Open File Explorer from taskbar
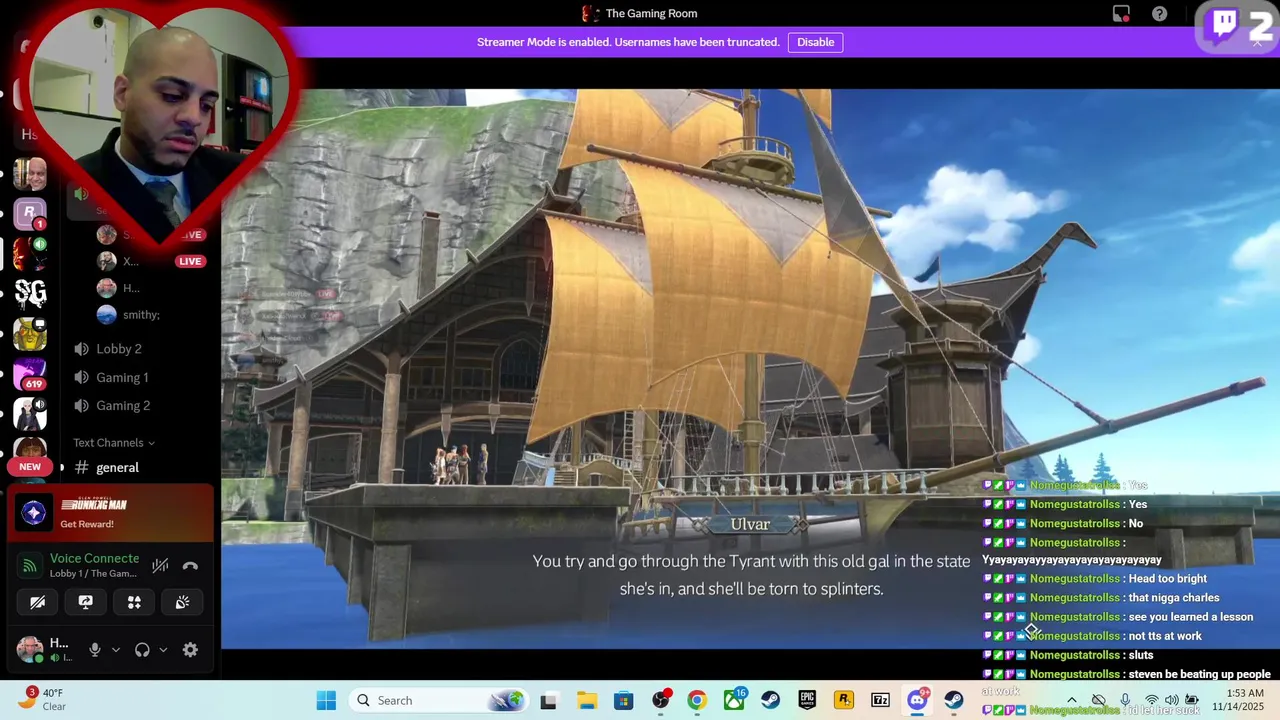The height and width of the screenshot is (720, 1280). click(x=586, y=700)
